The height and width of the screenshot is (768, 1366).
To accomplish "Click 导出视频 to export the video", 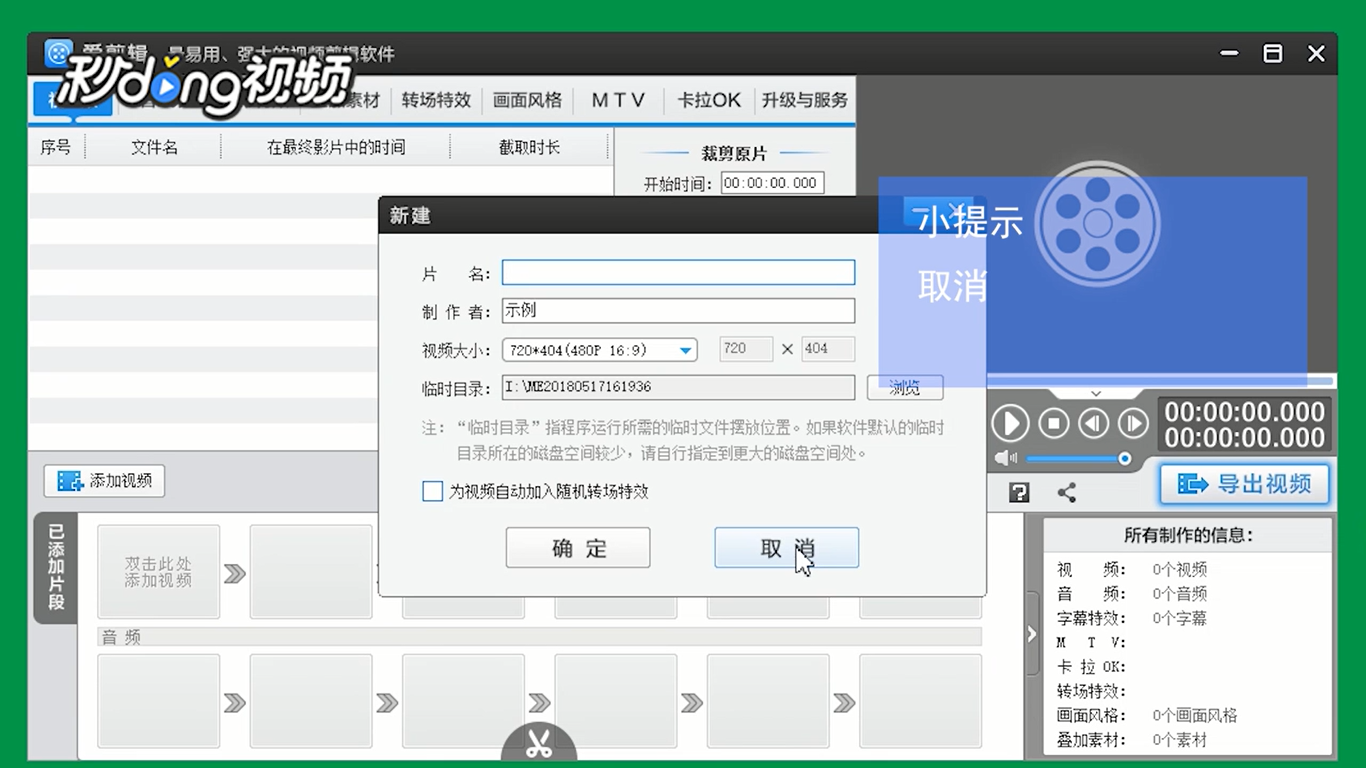I will 1244,484.
